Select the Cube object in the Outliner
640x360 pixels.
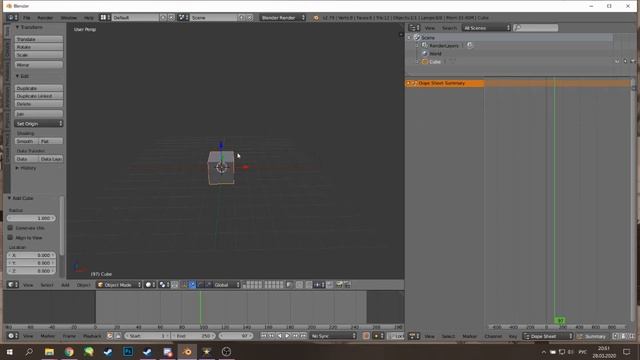click(x=435, y=62)
